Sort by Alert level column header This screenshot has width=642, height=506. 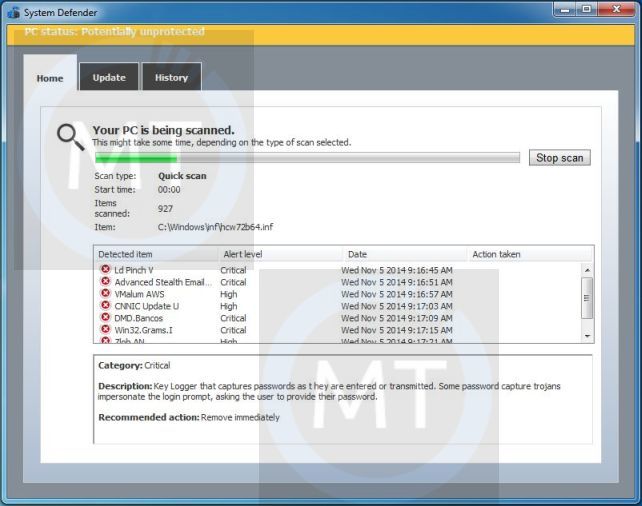280,254
